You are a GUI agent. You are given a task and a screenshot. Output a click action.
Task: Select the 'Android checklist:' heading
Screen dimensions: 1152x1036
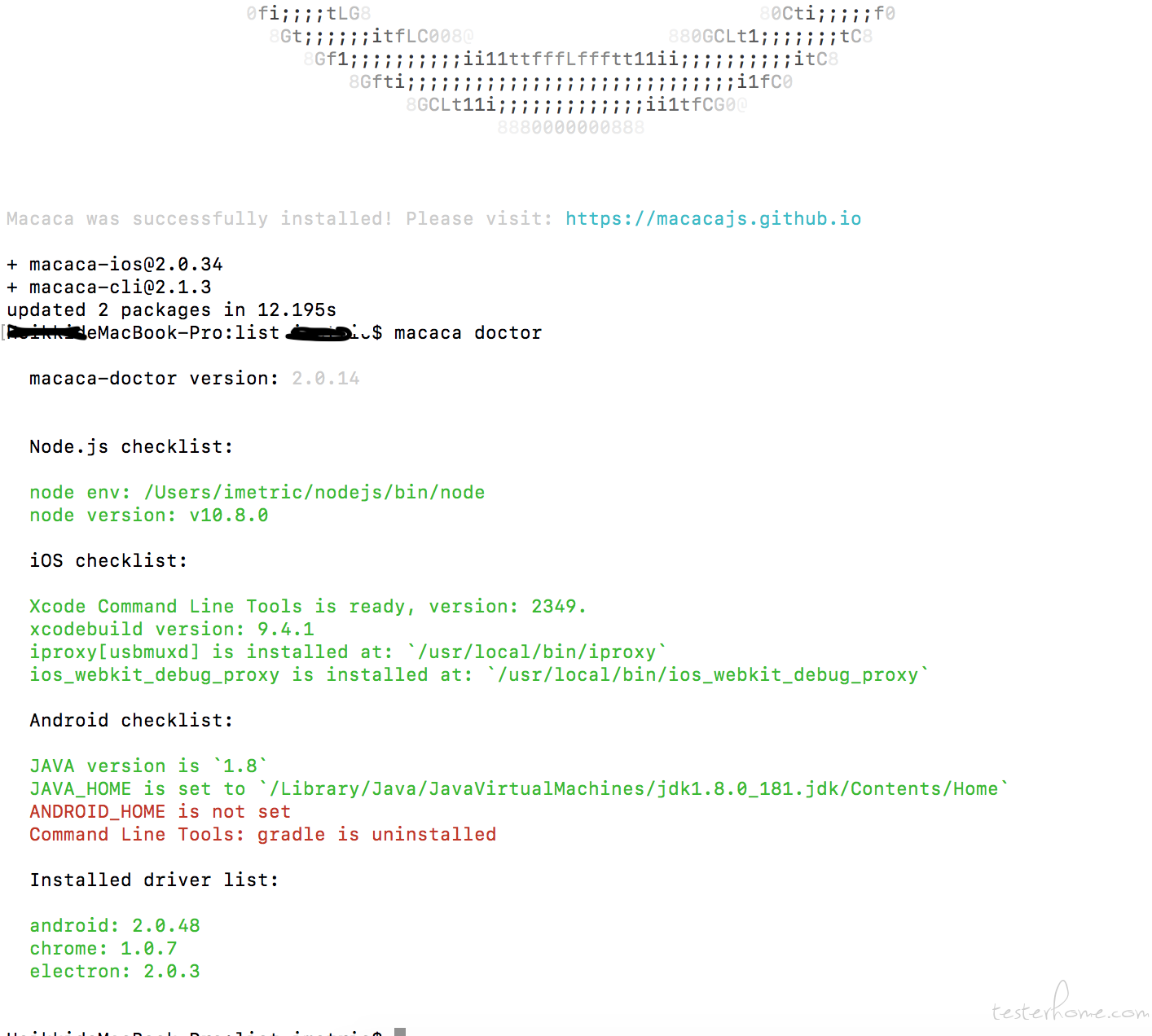(131, 721)
